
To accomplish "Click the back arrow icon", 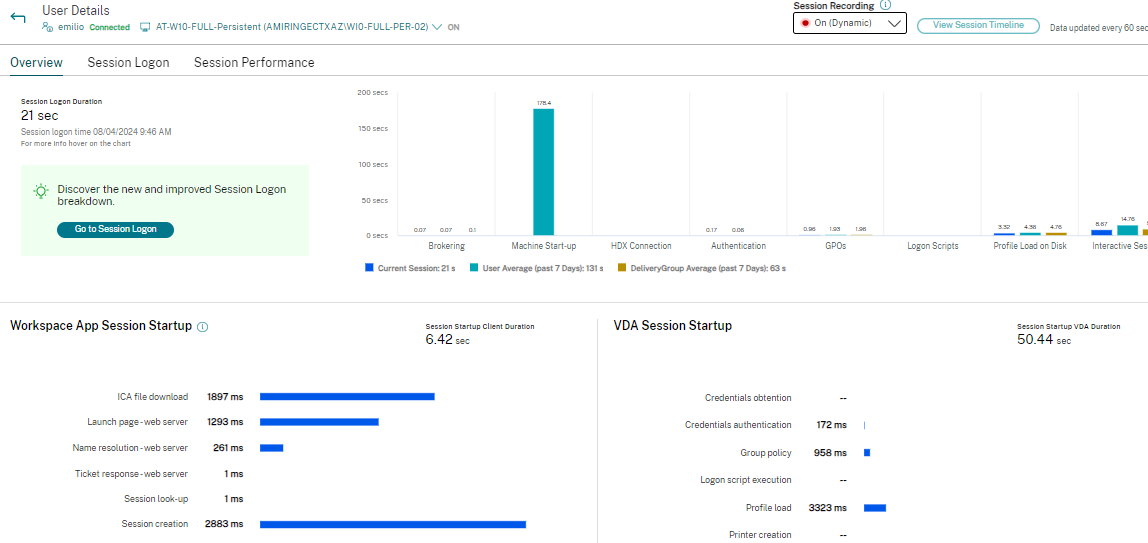I will coord(18,17).
